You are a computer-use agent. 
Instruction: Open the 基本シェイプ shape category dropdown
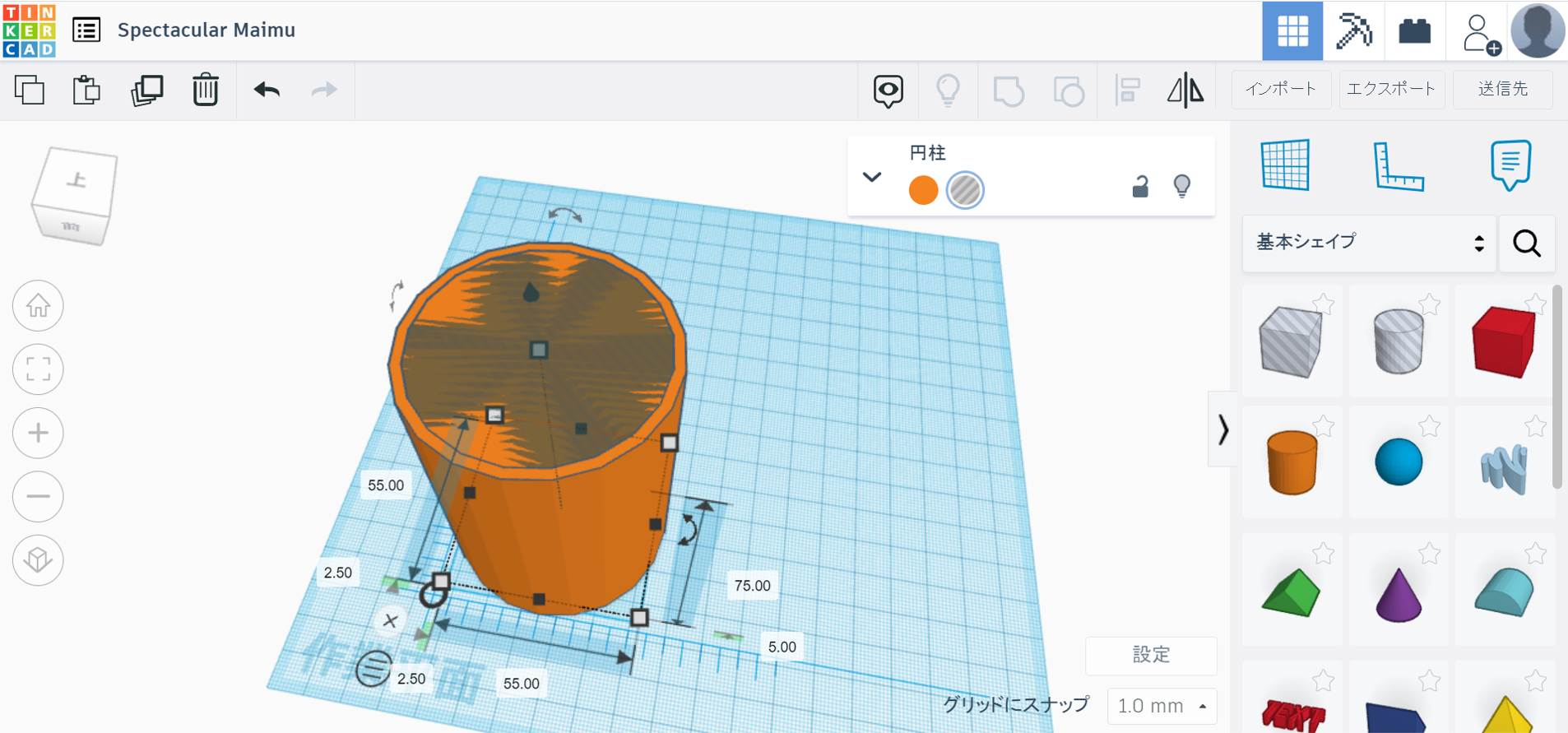tap(1369, 243)
